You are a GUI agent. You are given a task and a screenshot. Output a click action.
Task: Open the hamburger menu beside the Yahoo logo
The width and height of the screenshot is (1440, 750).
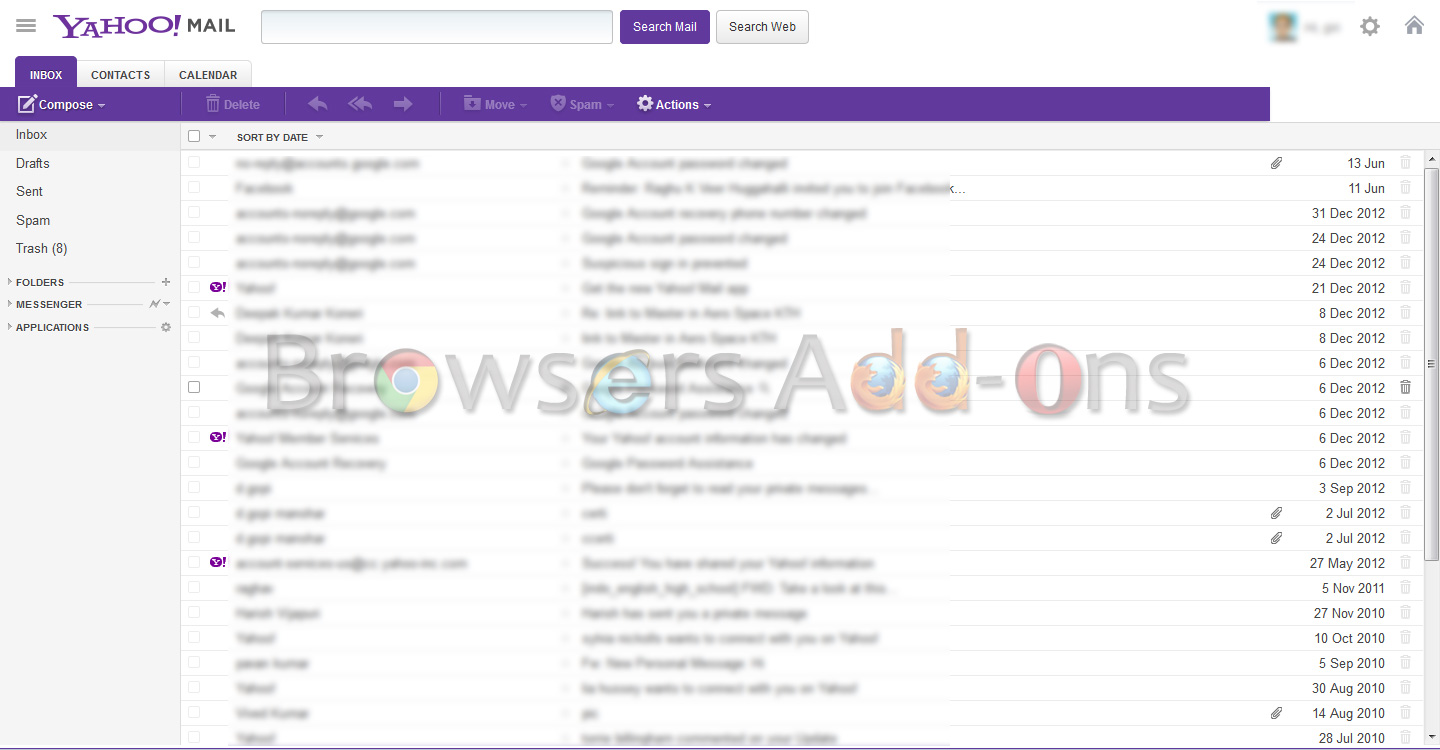point(26,26)
